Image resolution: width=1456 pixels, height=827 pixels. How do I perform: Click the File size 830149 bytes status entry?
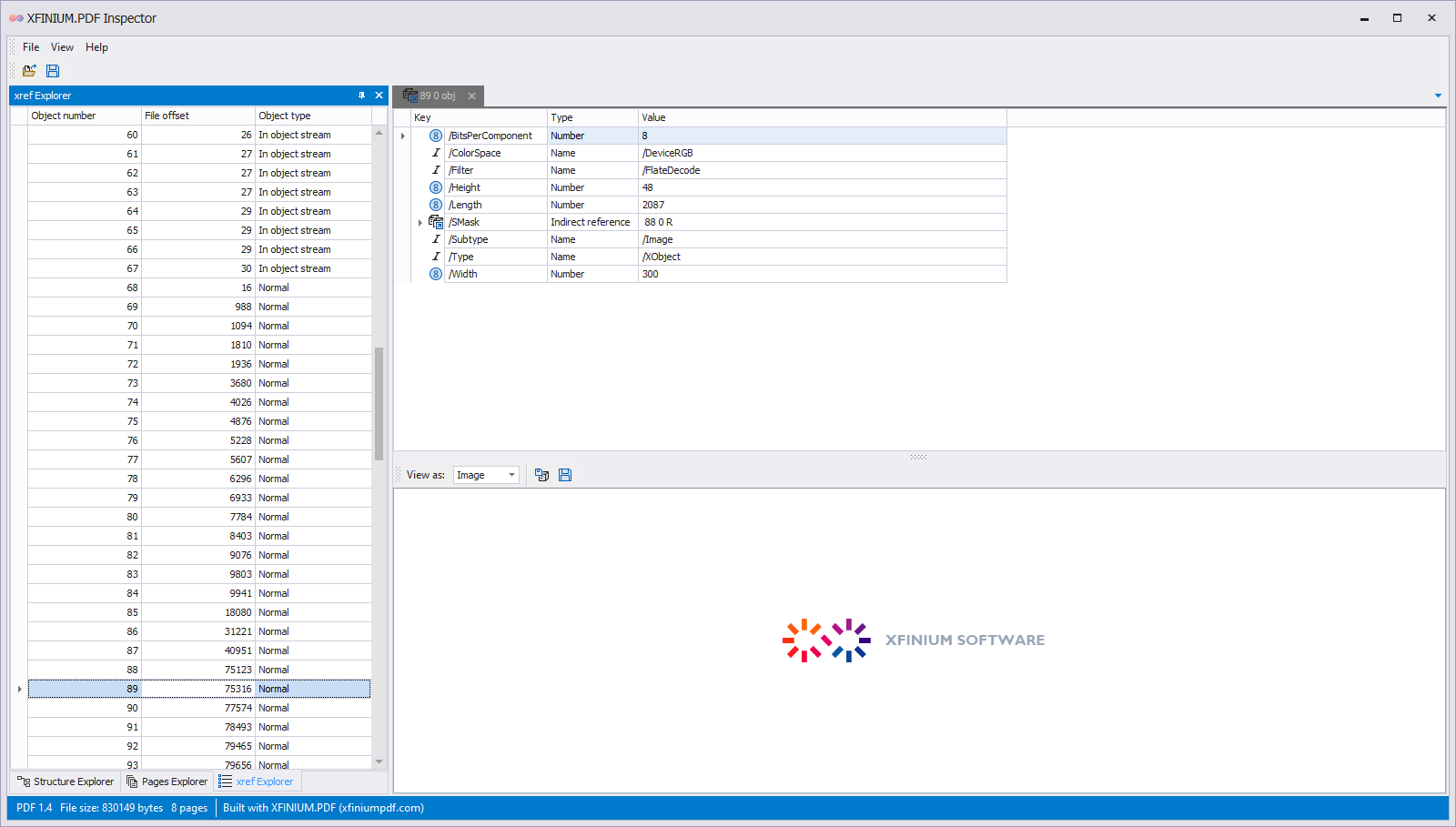click(x=112, y=808)
